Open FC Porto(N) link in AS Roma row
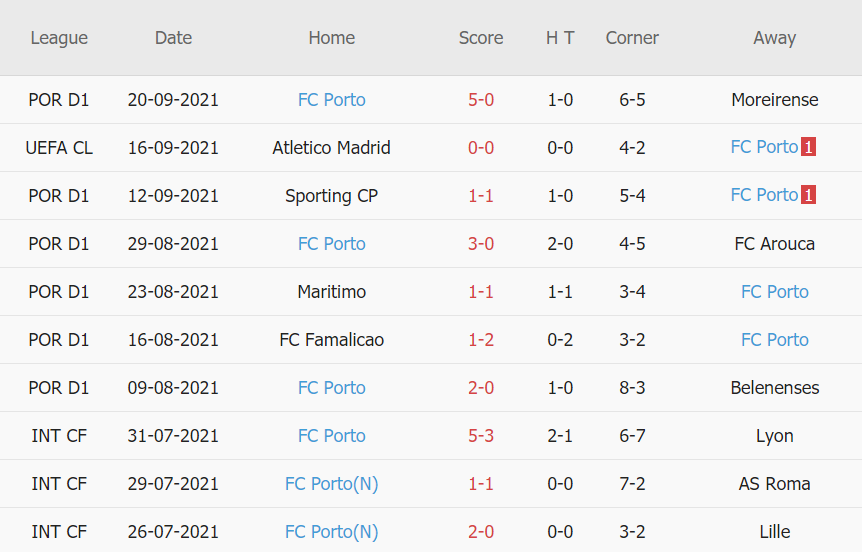Viewport: 862px width, 552px height. [331, 484]
